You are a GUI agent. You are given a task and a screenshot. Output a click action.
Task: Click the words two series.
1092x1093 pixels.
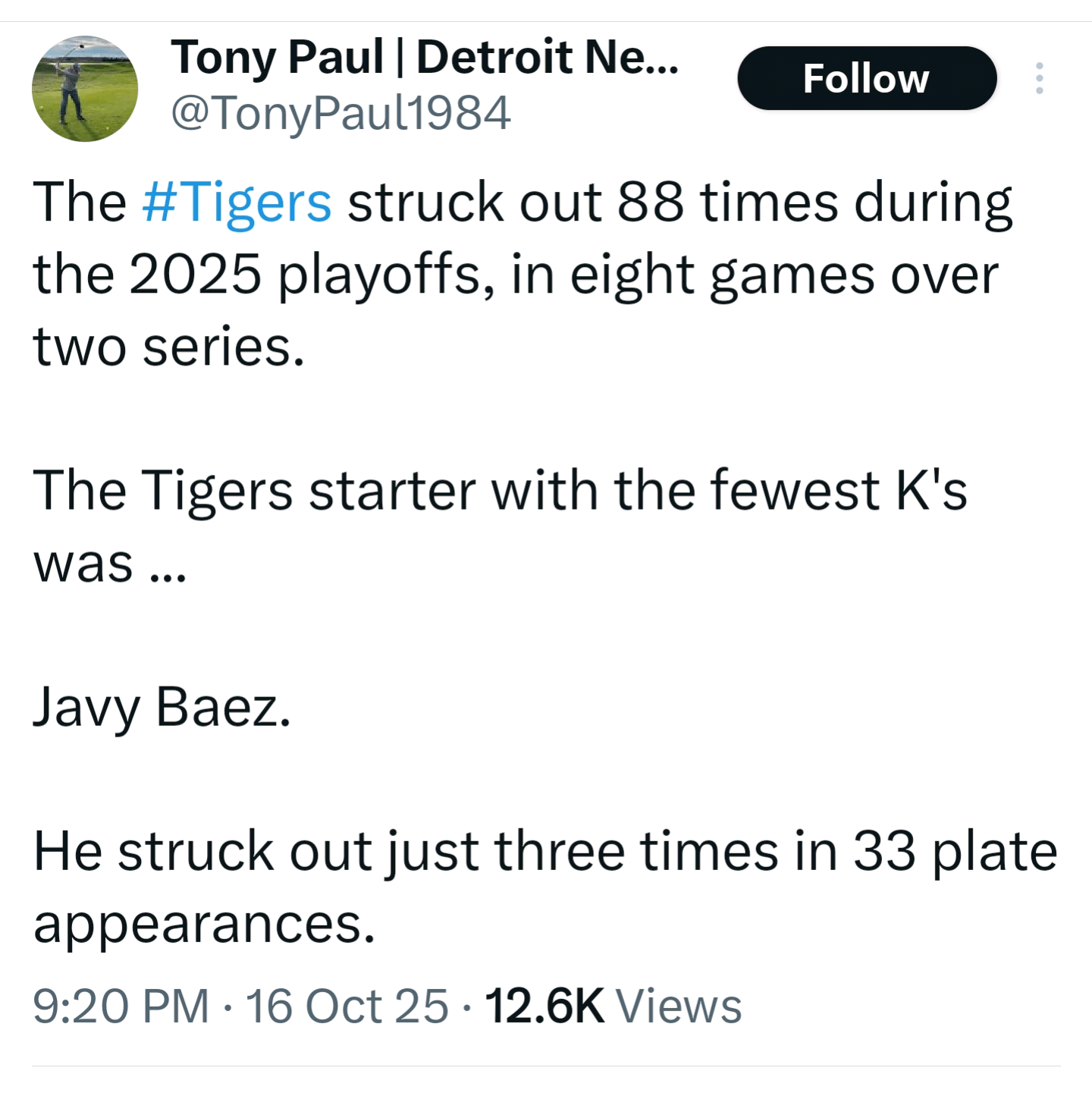tap(168, 347)
